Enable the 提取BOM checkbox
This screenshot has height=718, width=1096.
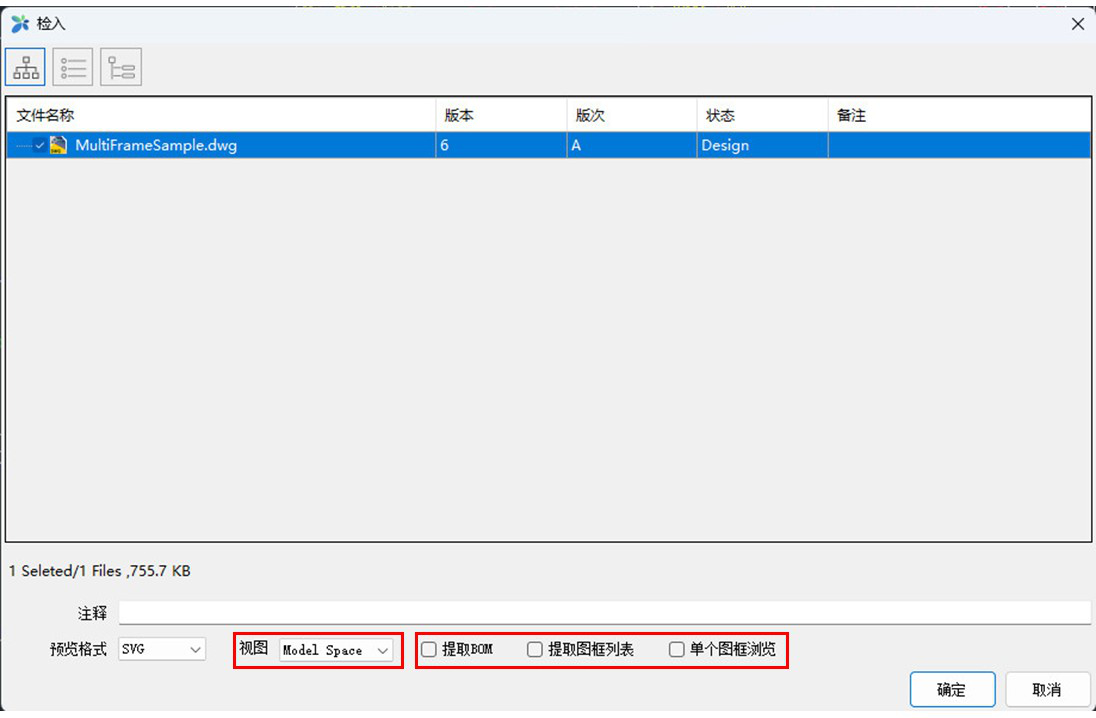click(429, 650)
